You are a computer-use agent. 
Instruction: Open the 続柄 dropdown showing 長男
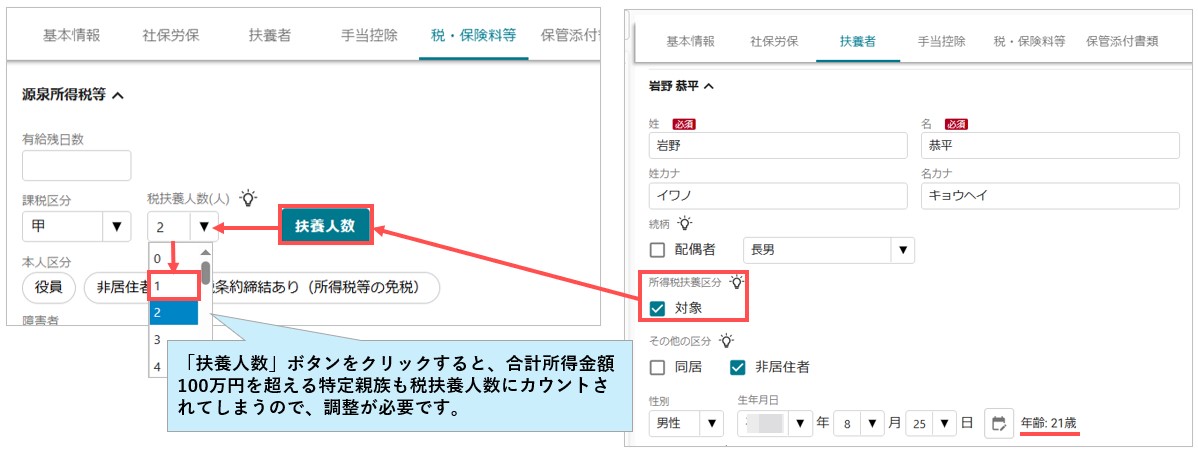(x=828, y=250)
